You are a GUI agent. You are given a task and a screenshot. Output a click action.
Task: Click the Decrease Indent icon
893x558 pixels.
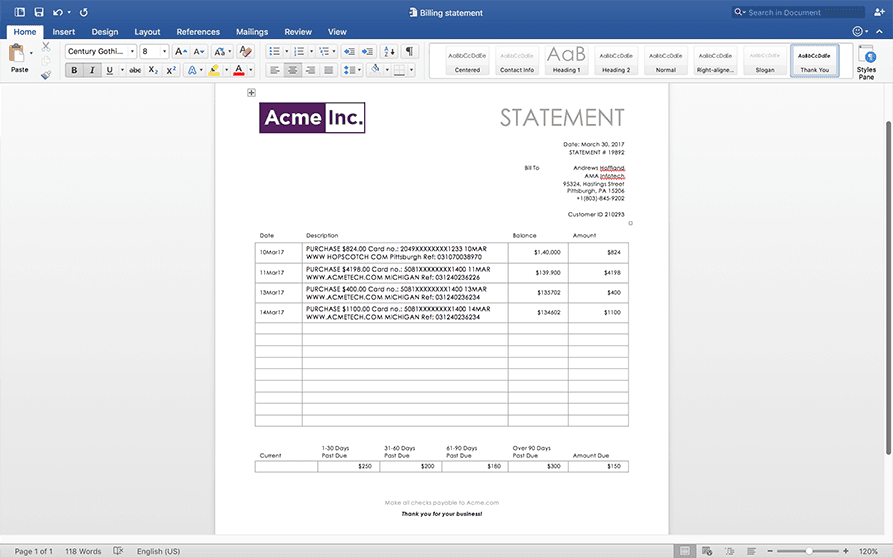tap(349, 51)
